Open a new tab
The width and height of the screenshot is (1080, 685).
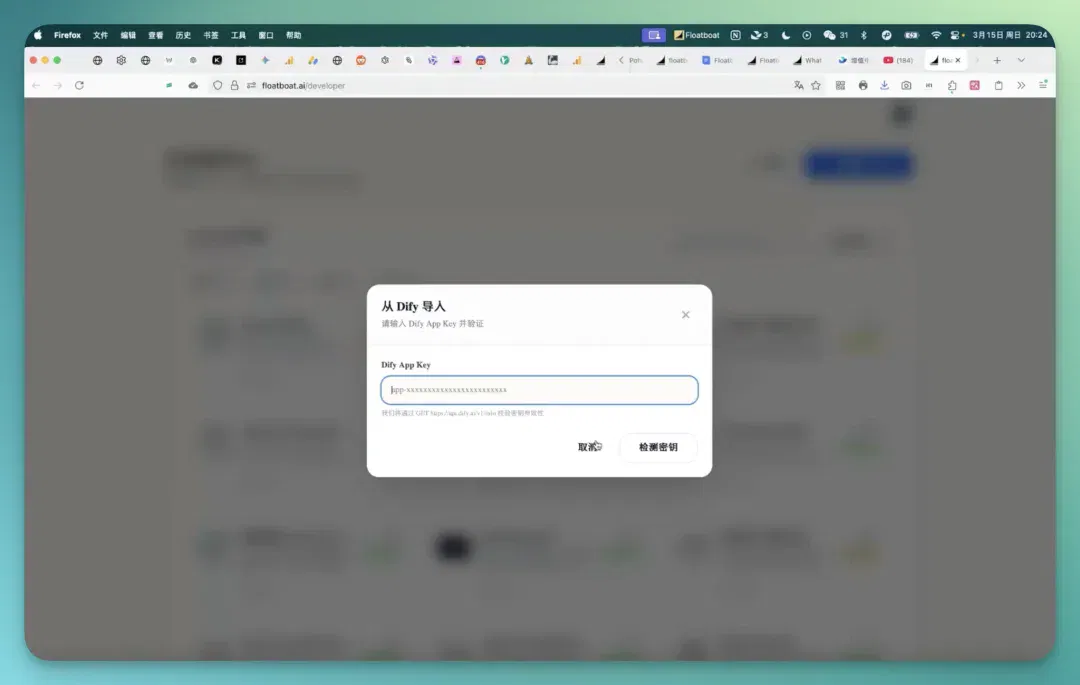coord(997,61)
